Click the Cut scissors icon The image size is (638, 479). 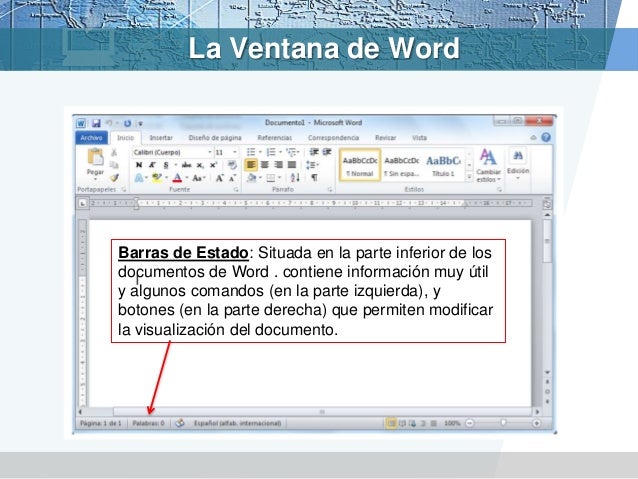click(x=114, y=152)
